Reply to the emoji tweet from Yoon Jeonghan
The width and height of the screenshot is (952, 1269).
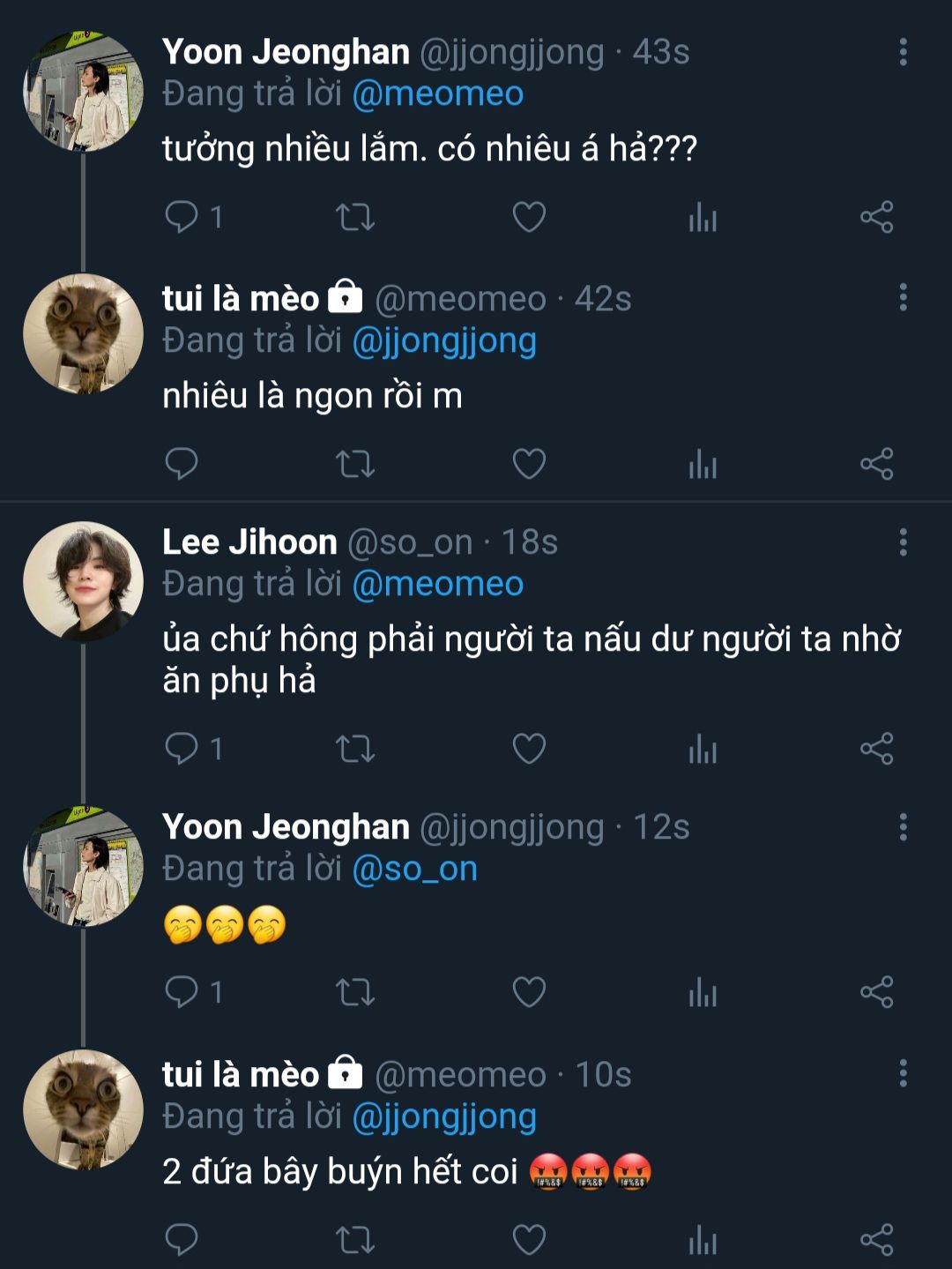[x=182, y=992]
